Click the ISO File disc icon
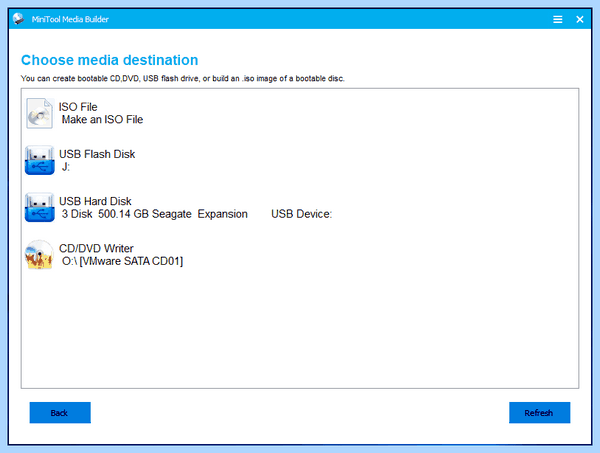Screen dimensions: 600x453 (x=40, y=113)
